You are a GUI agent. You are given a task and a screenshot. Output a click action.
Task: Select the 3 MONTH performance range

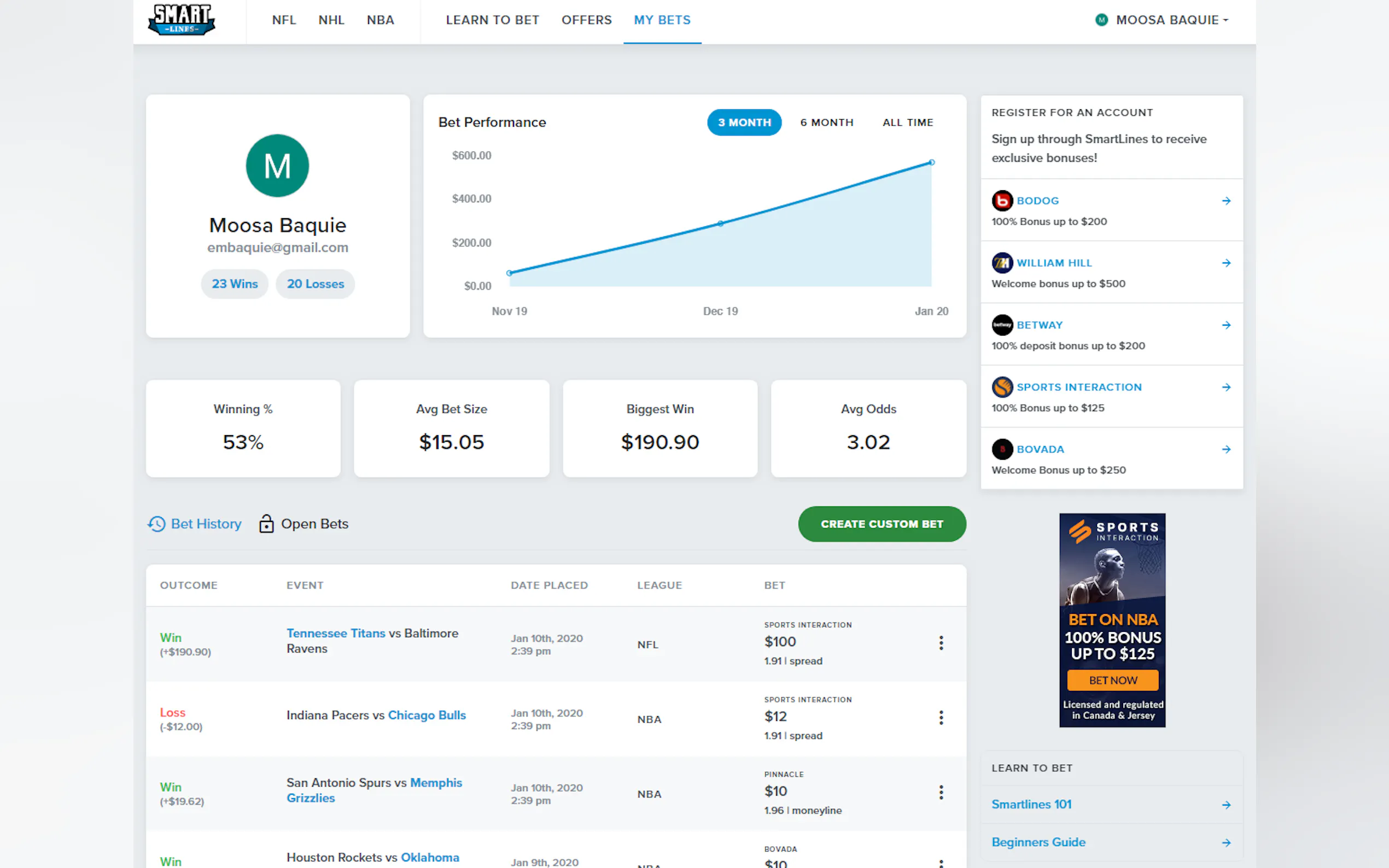coord(744,122)
